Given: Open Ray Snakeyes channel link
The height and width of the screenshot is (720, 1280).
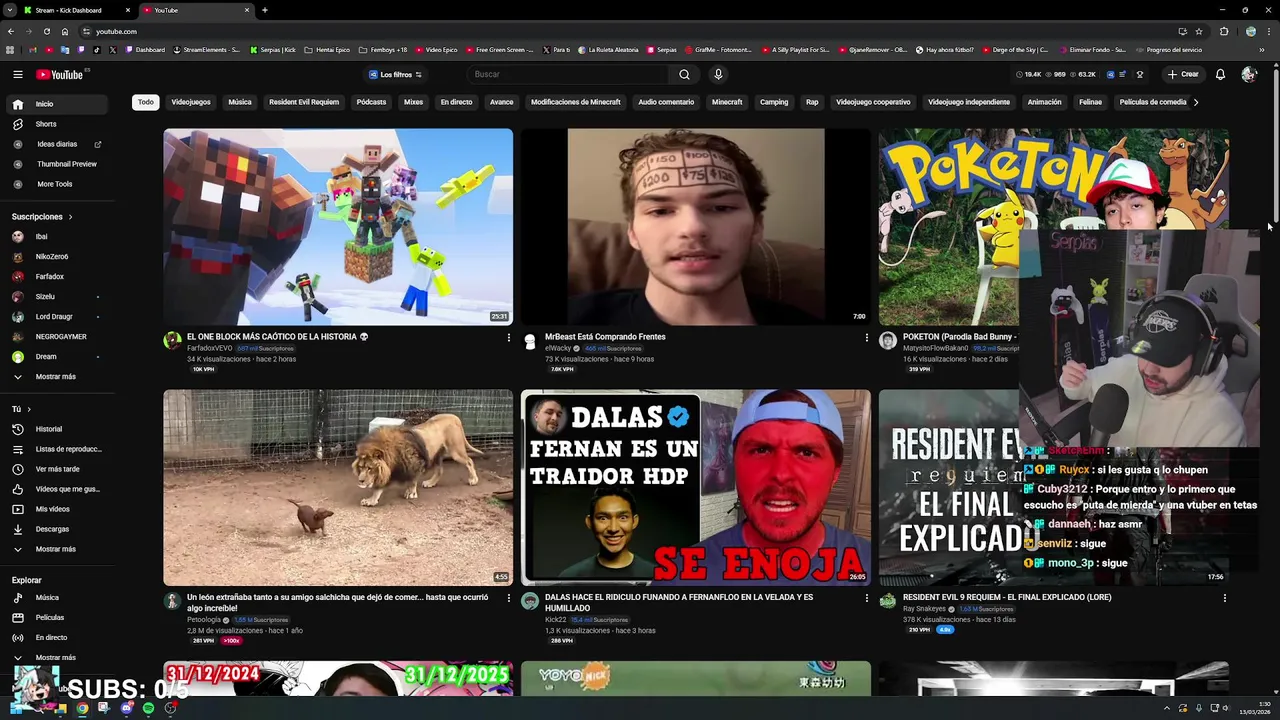Looking at the screenshot, I should [x=924, y=608].
